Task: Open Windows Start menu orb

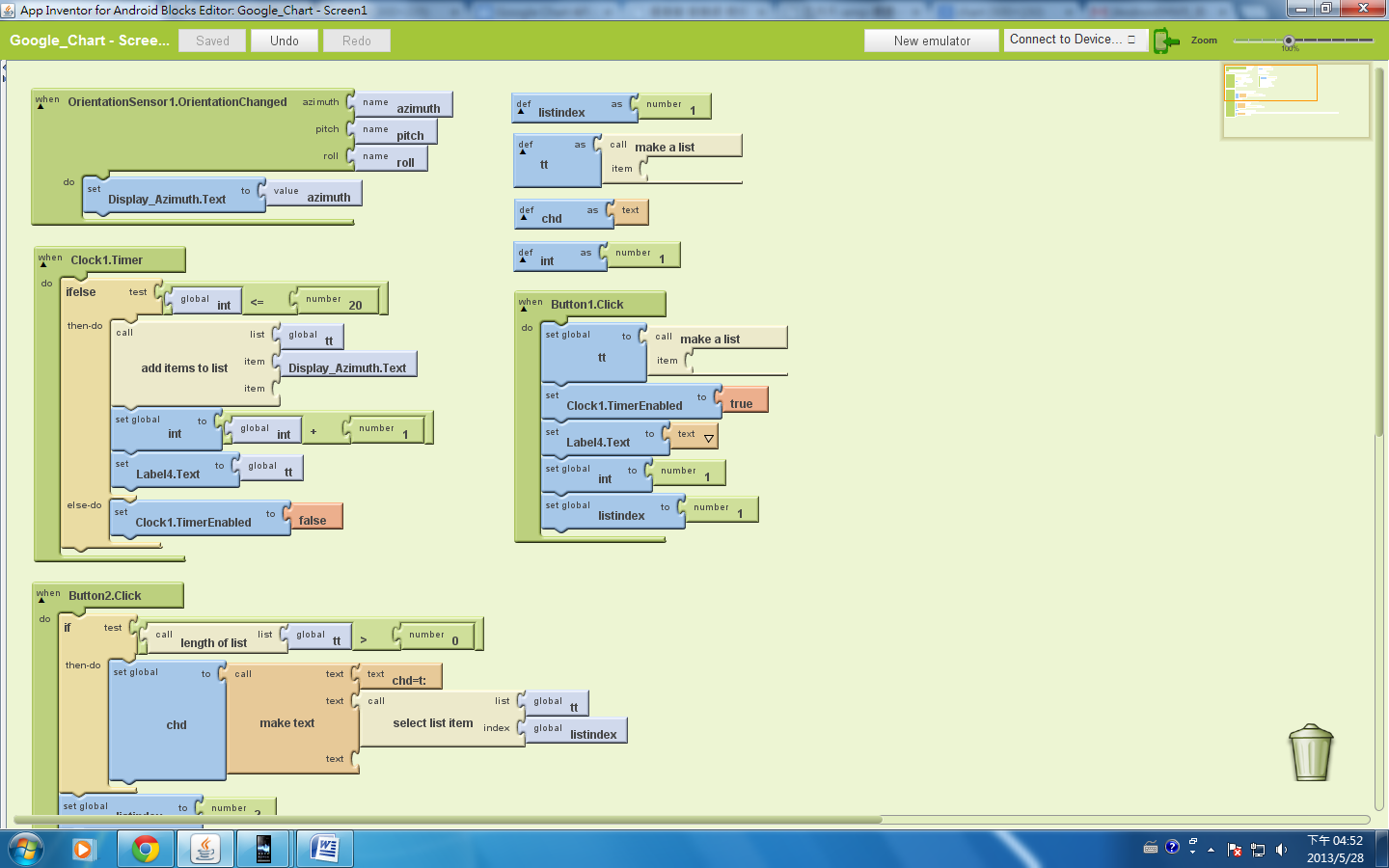Action: click(26, 850)
